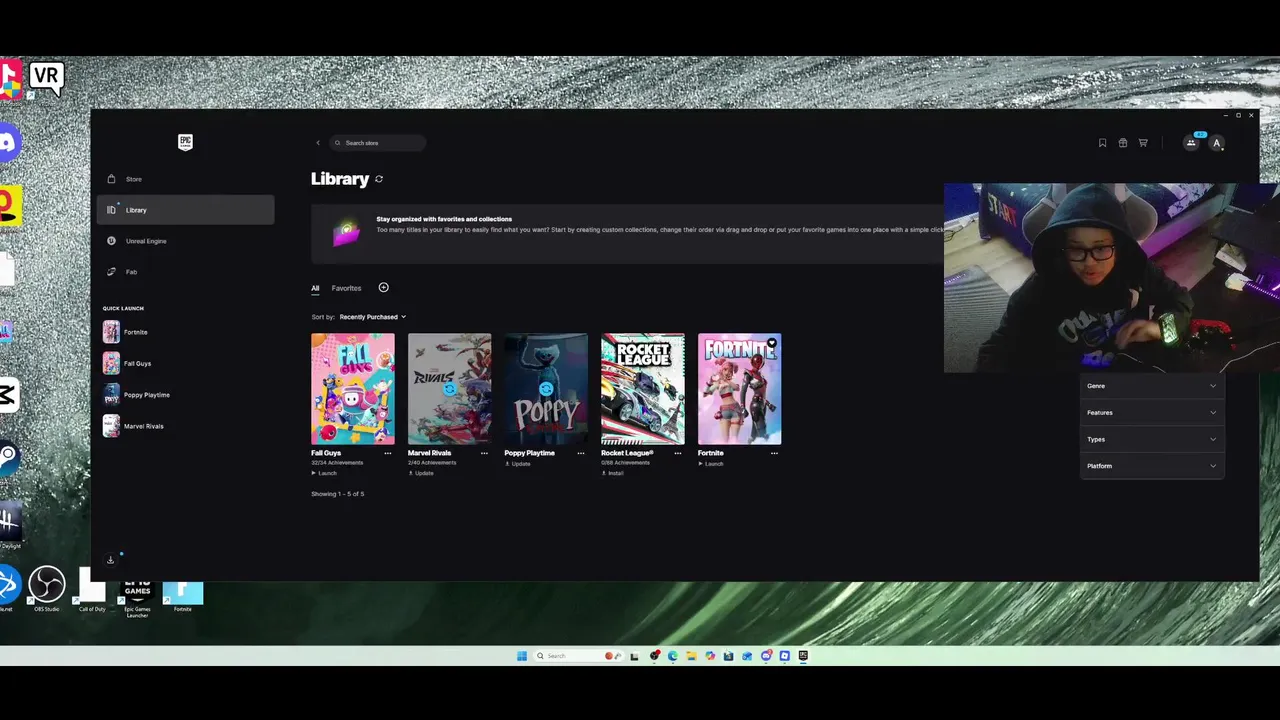Open Fortnite three-dot options menu
This screenshot has height=720, width=1280.
(775, 453)
